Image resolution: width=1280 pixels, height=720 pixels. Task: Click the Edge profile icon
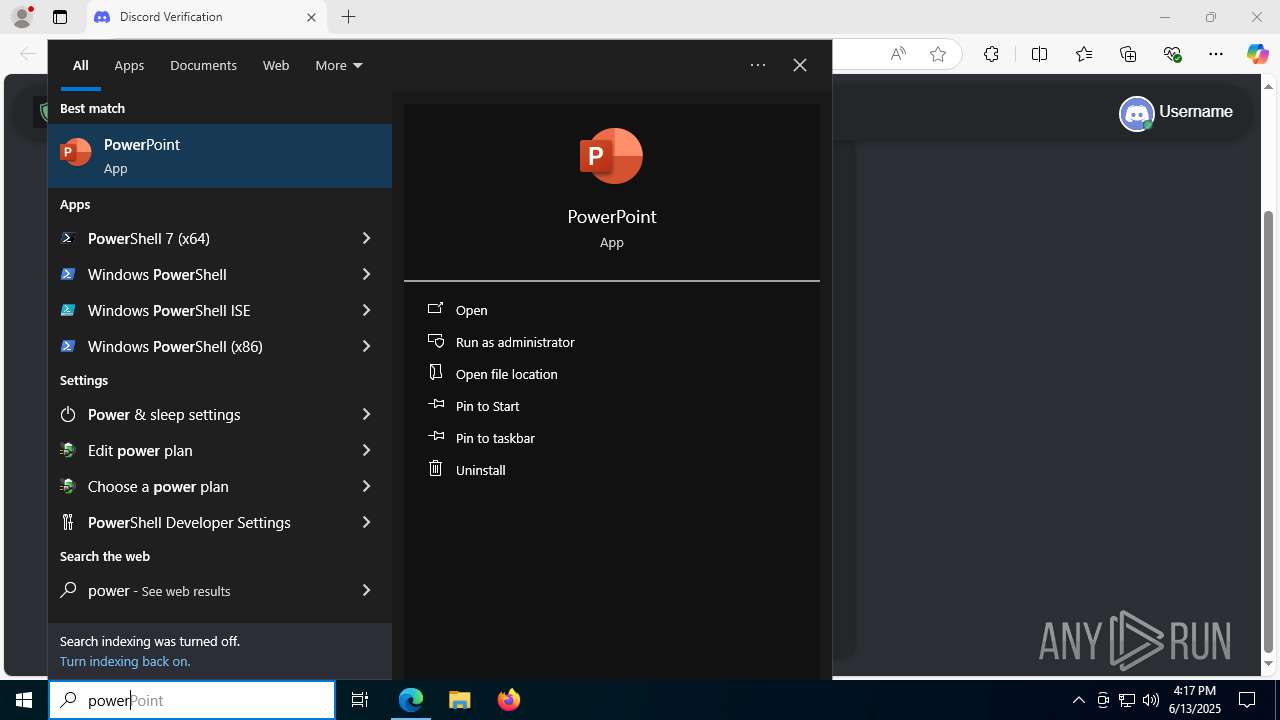(22, 17)
